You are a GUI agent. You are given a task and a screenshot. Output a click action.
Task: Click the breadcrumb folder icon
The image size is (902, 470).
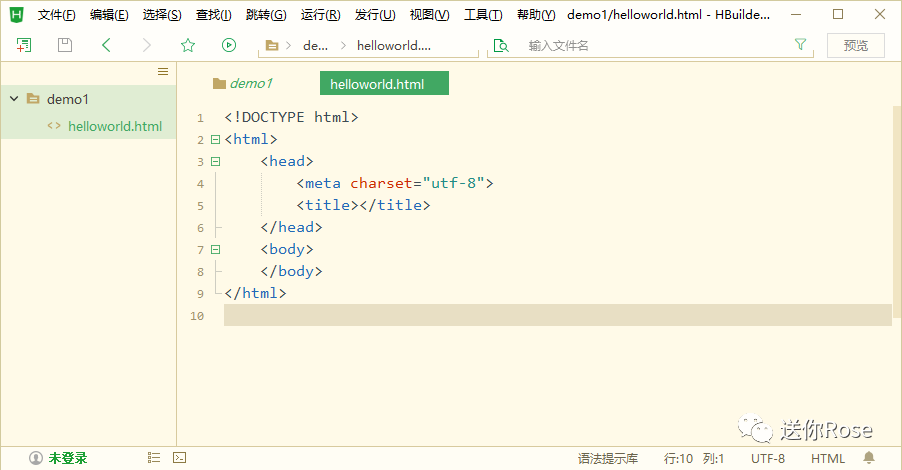(x=272, y=45)
